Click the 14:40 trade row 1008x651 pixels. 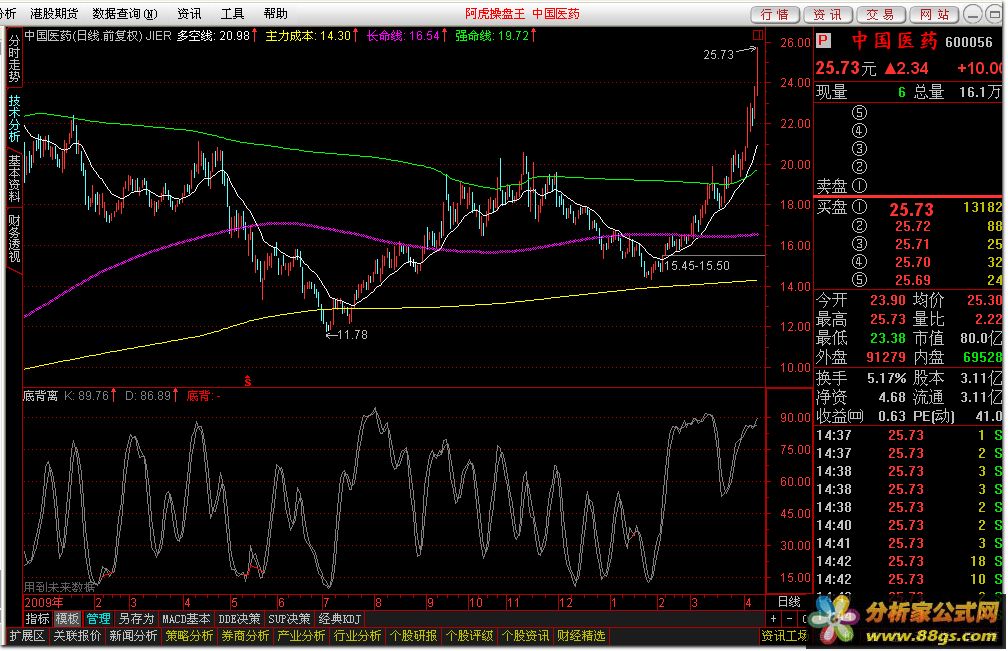(x=909, y=525)
